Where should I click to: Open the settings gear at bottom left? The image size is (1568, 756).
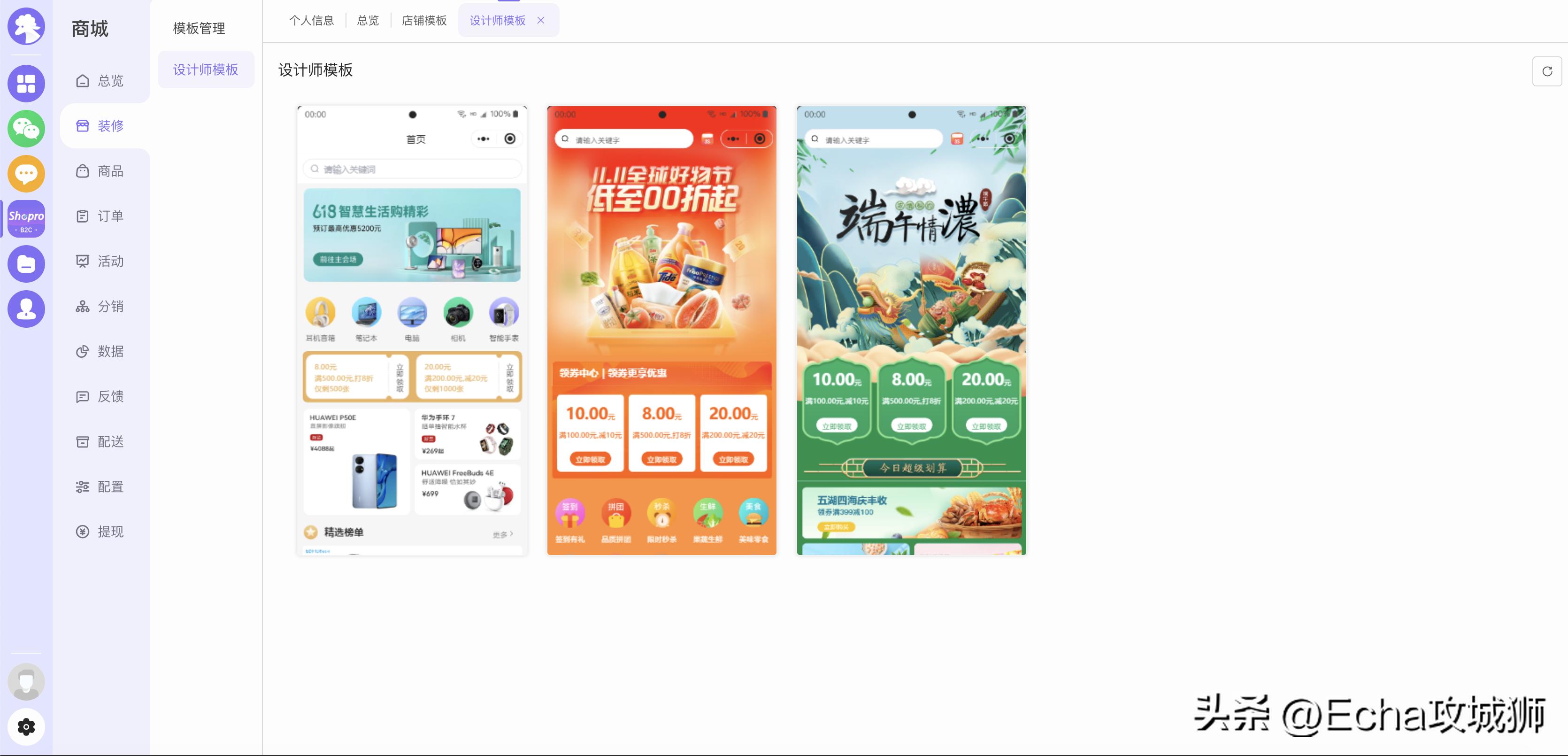coord(25,727)
